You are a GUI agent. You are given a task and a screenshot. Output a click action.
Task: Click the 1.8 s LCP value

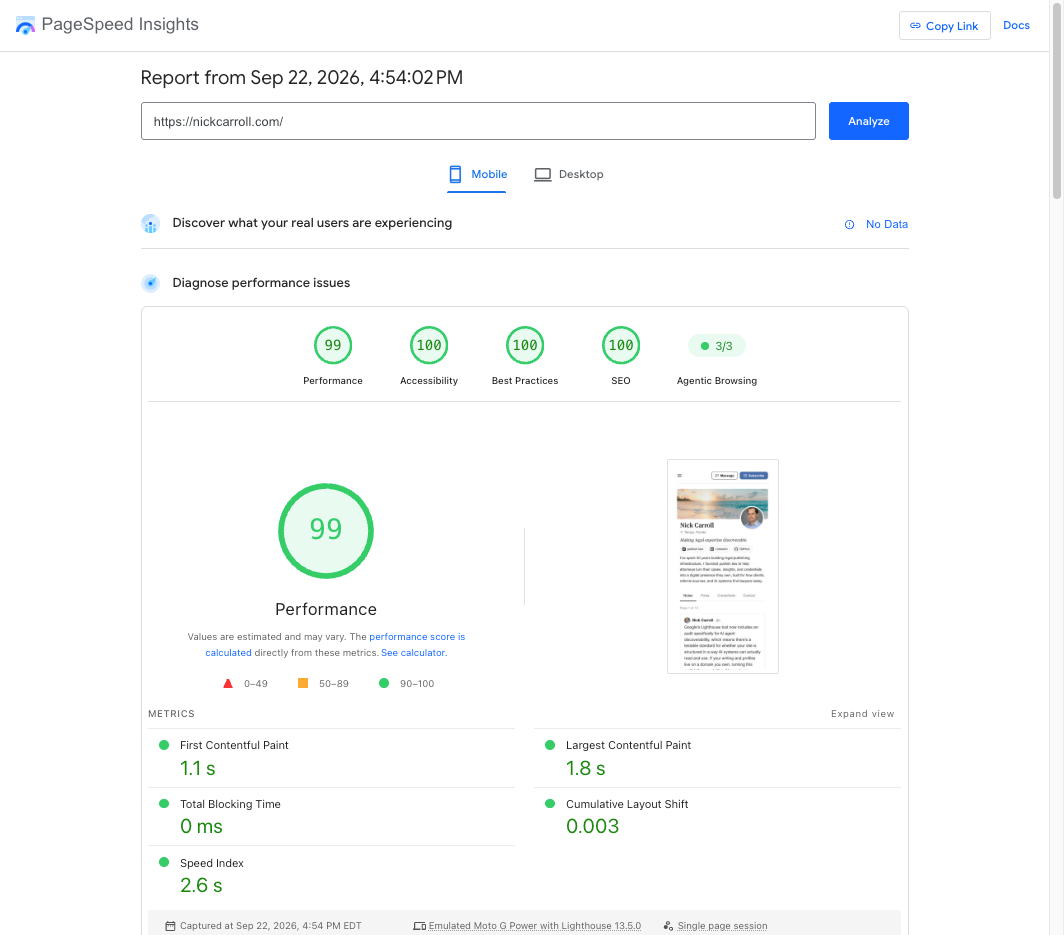click(586, 768)
